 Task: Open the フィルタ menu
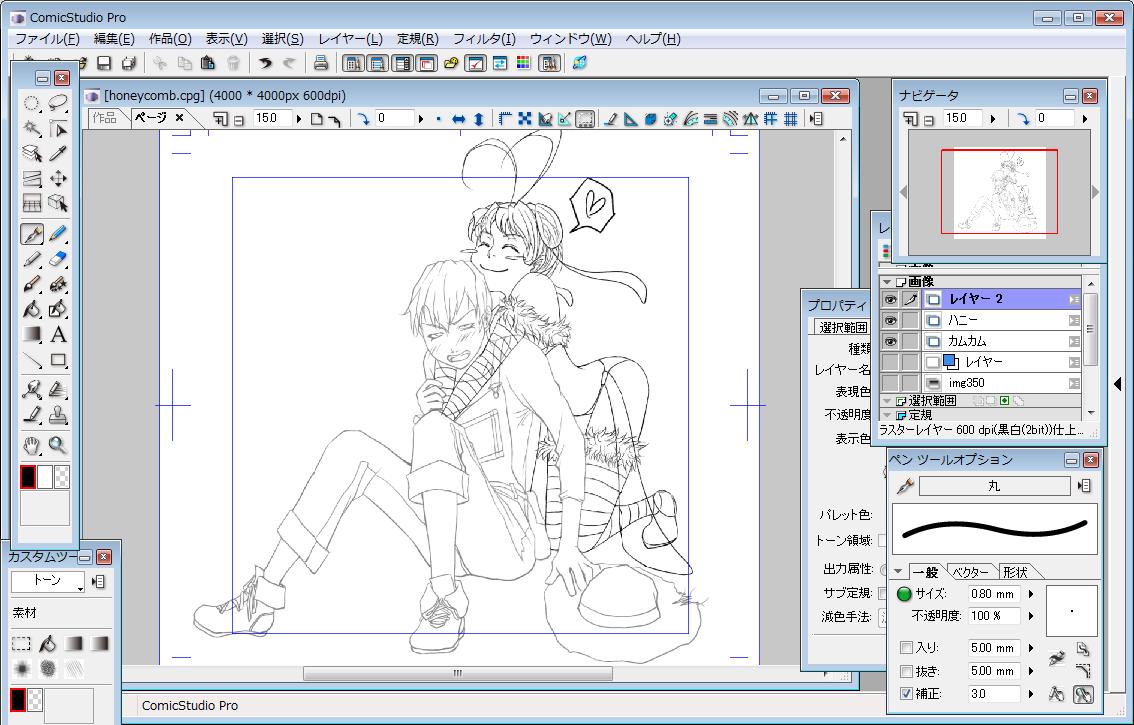(484, 39)
